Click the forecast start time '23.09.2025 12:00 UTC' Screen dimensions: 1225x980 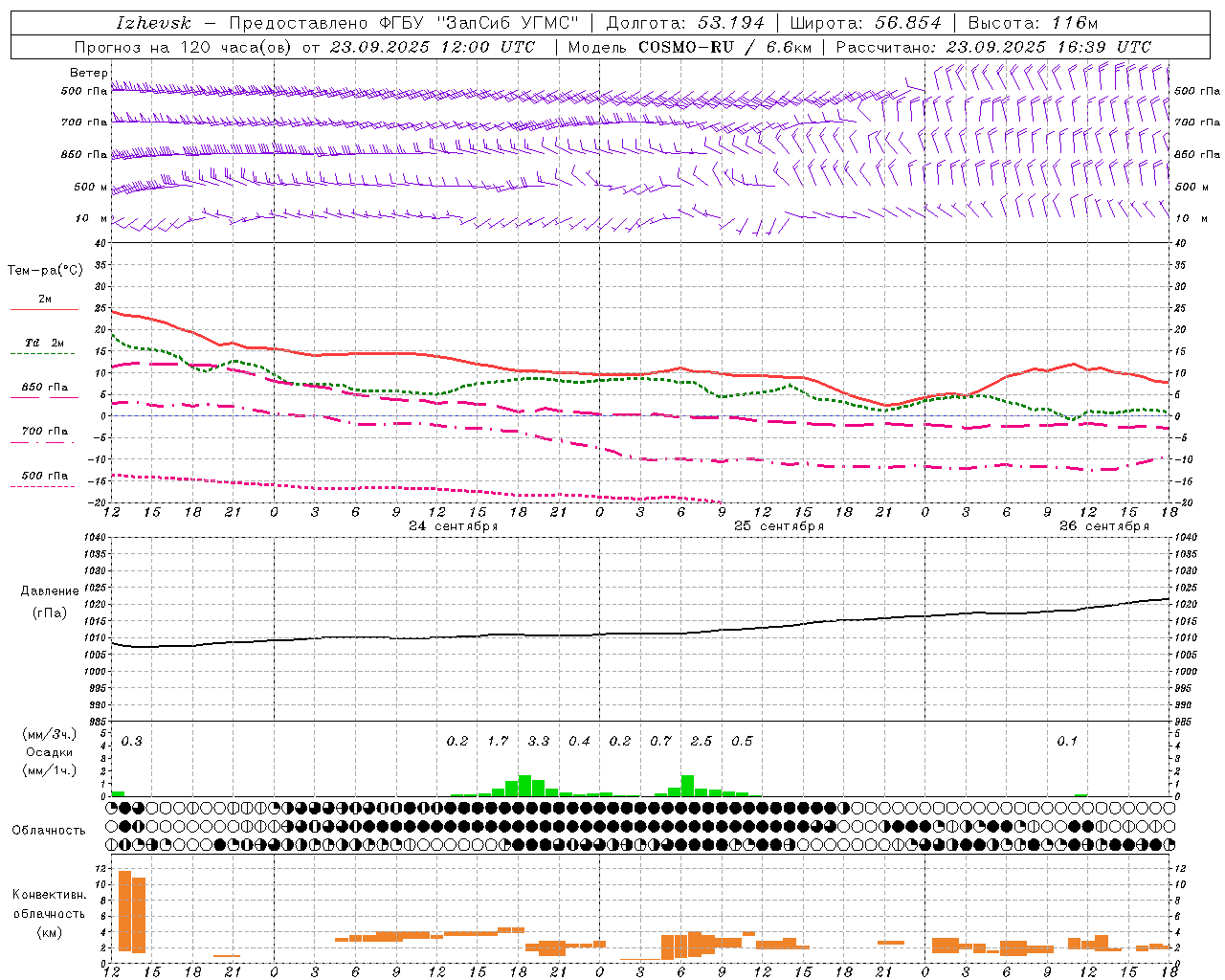(x=432, y=47)
